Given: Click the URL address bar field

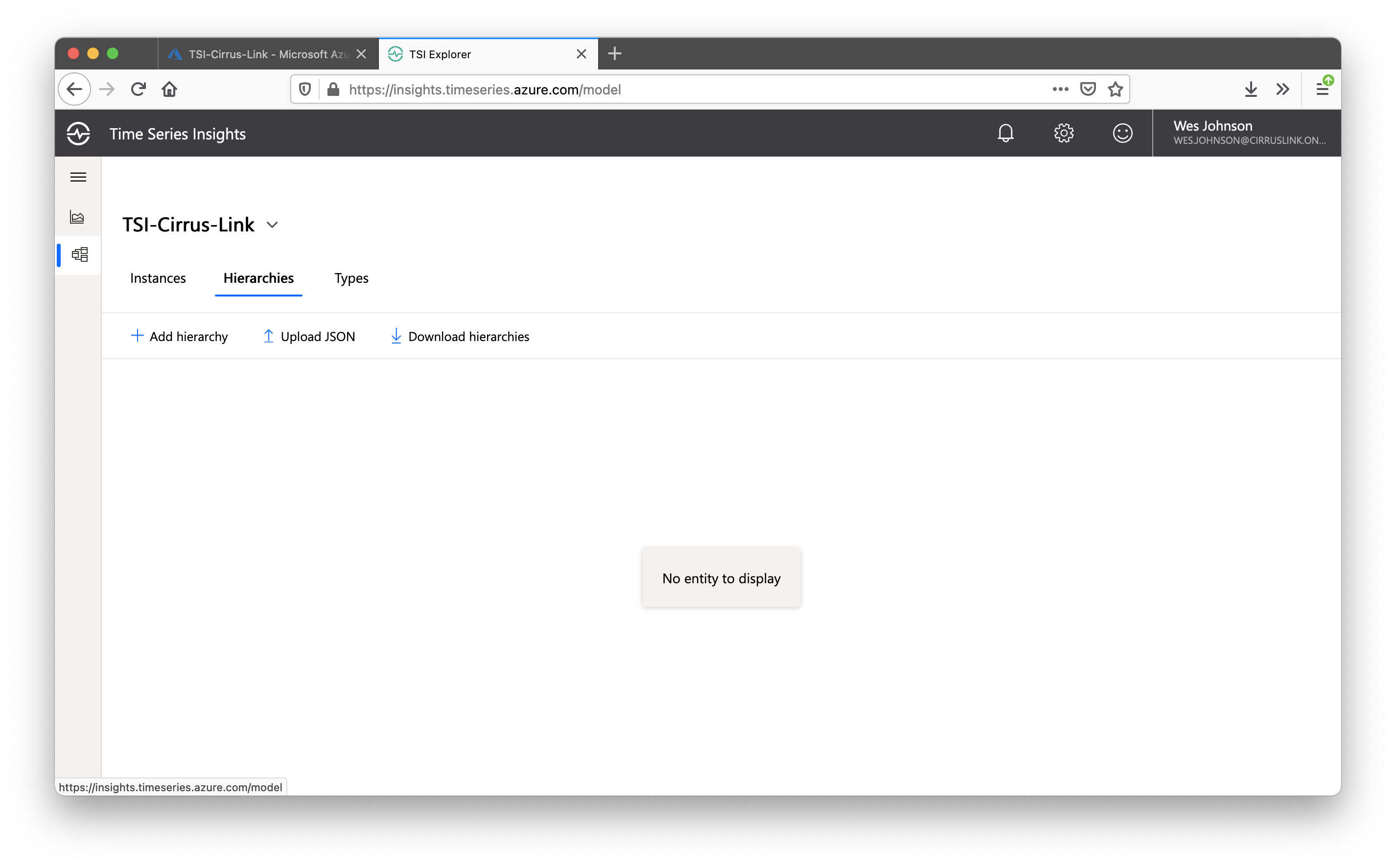Looking at the screenshot, I should coord(689,90).
